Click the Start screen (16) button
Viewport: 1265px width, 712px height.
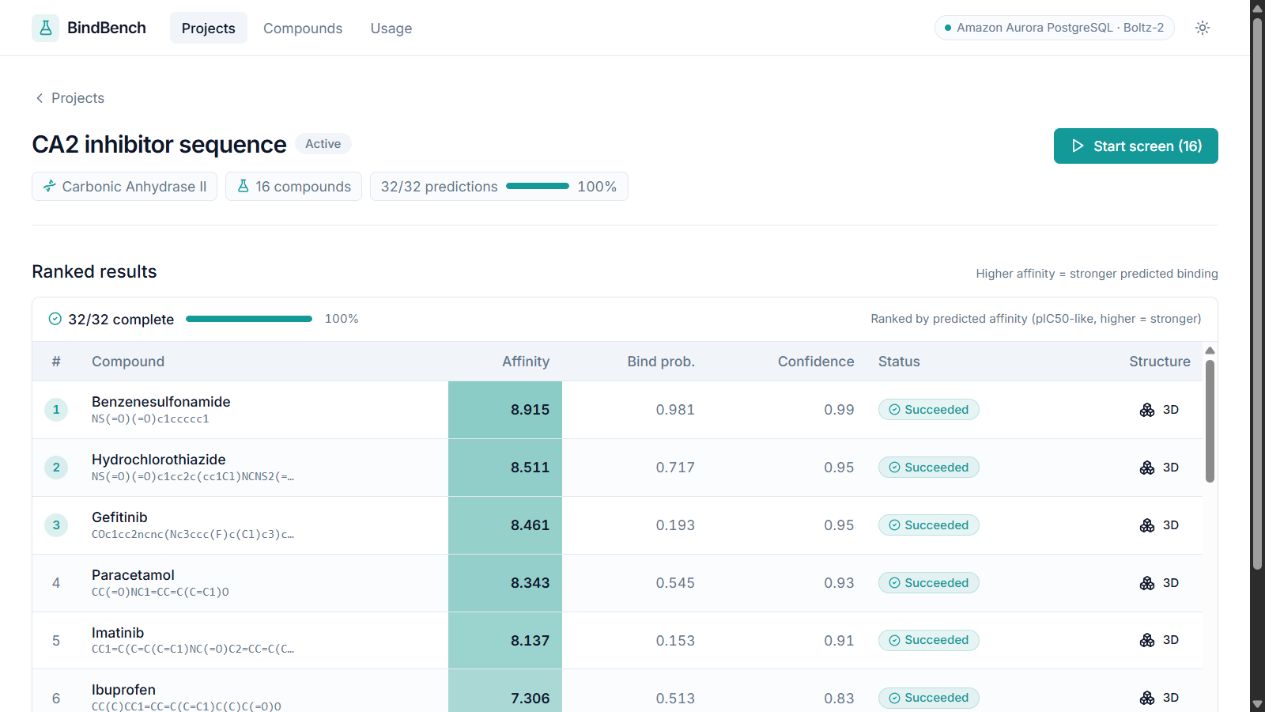pyautogui.click(x=1136, y=146)
